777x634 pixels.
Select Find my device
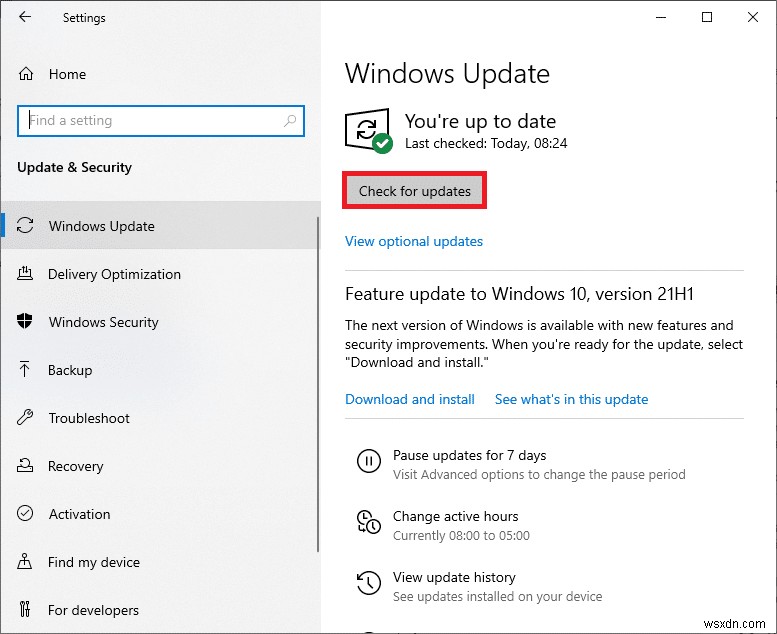tap(93, 562)
